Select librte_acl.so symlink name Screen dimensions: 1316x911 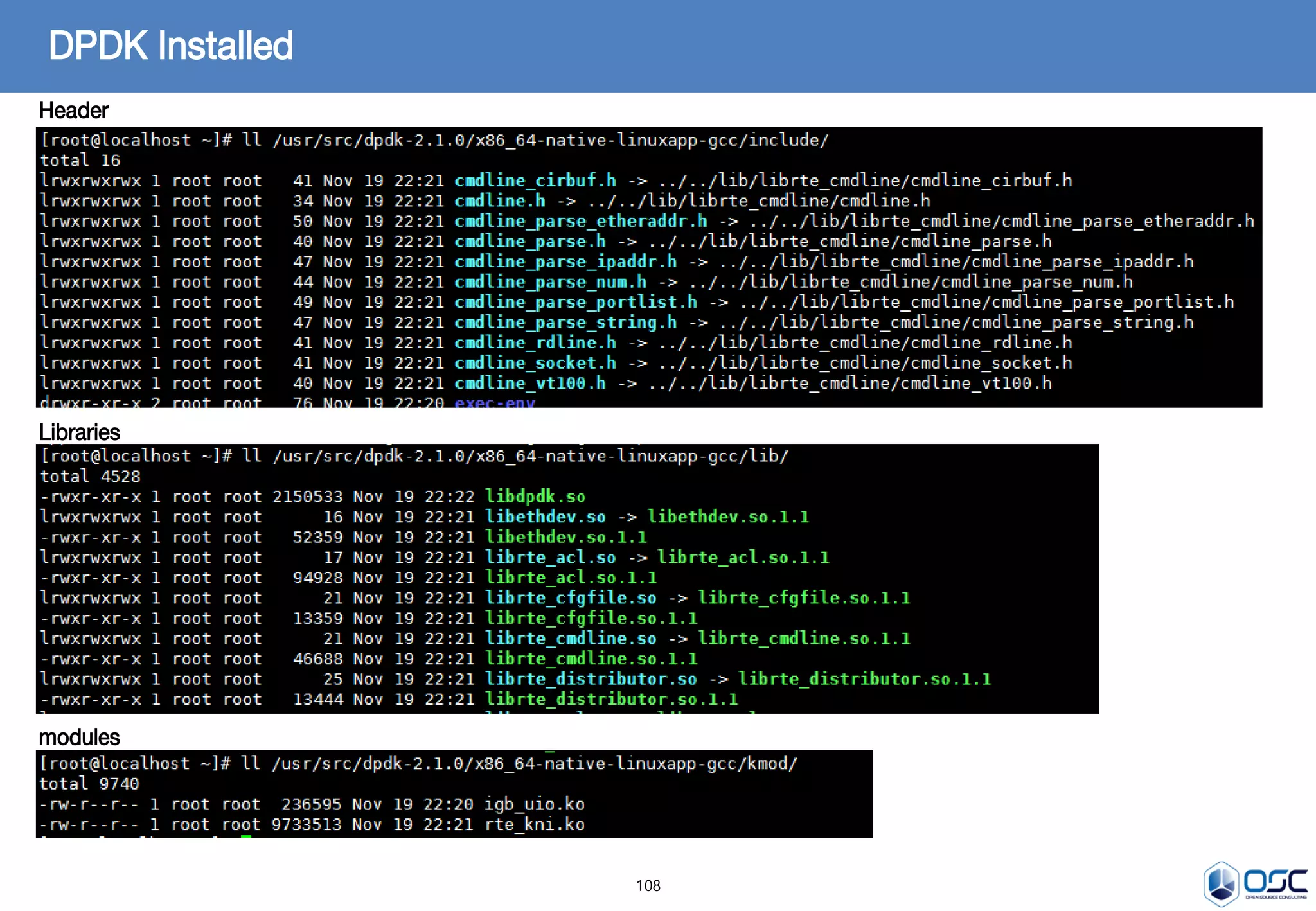pos(551,558)
